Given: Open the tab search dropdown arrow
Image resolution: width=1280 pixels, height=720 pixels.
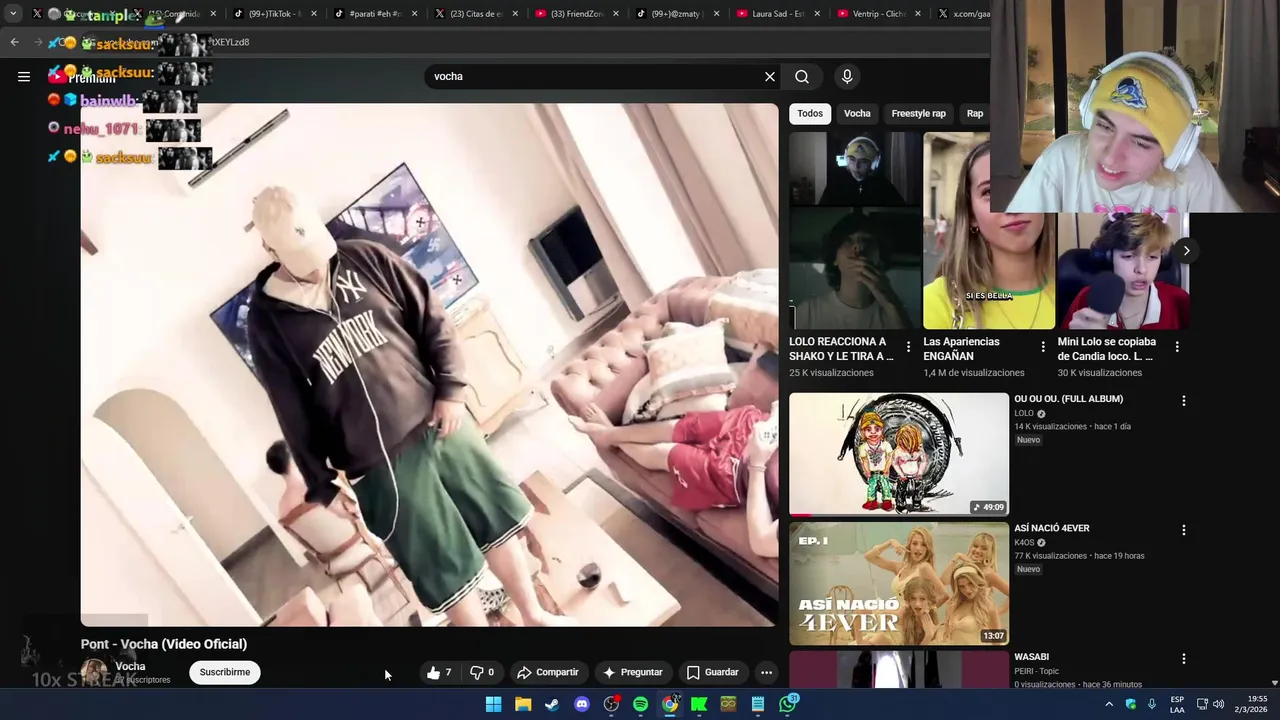Looking at the screenshot, I should click(13, 14).
